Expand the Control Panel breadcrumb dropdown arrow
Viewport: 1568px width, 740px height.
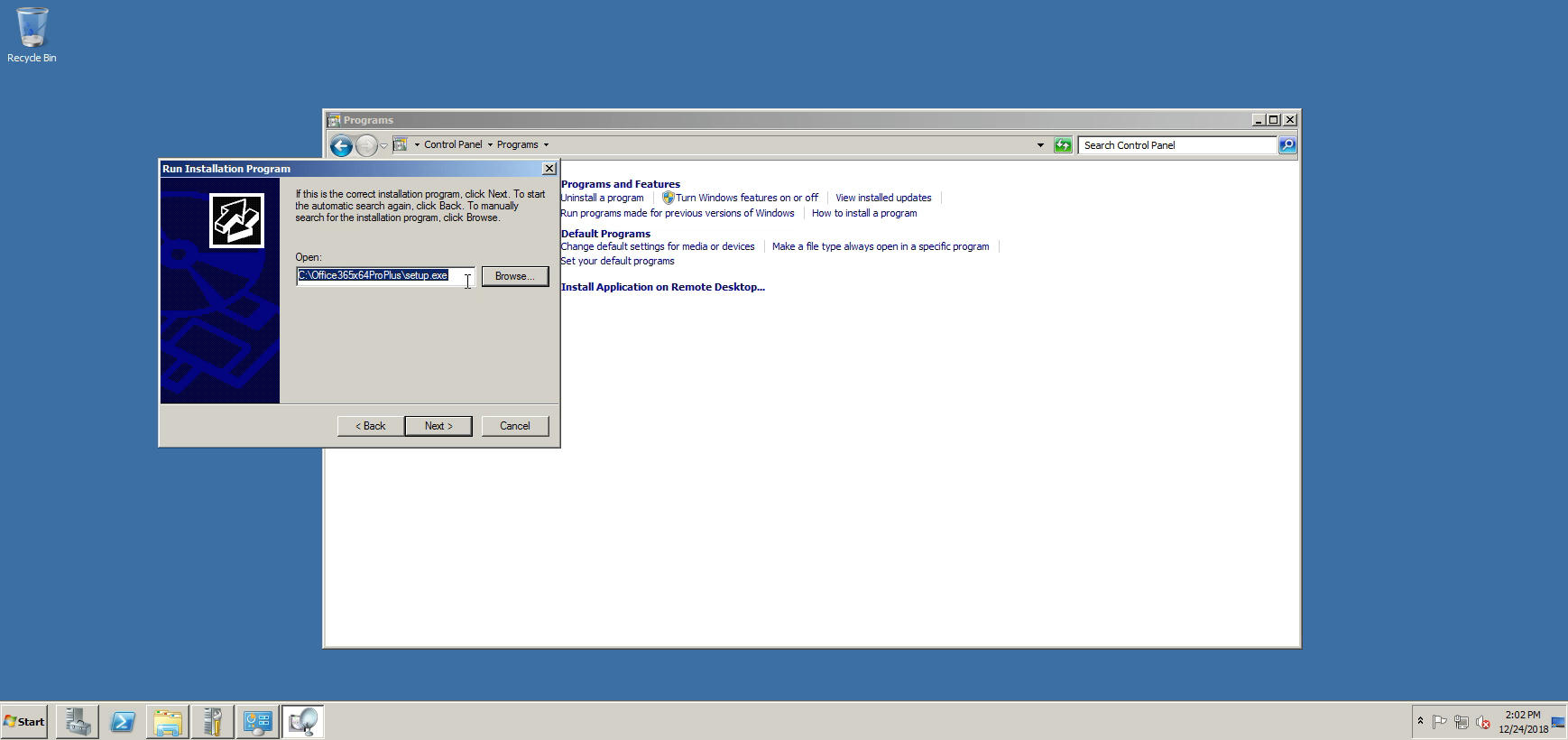point(490,145)
